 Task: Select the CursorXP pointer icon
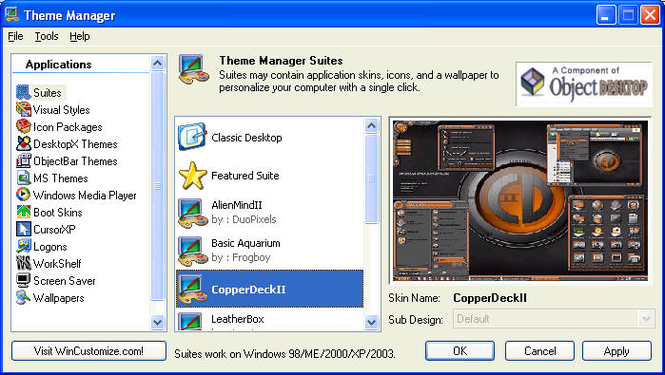(x=23, y=229)
